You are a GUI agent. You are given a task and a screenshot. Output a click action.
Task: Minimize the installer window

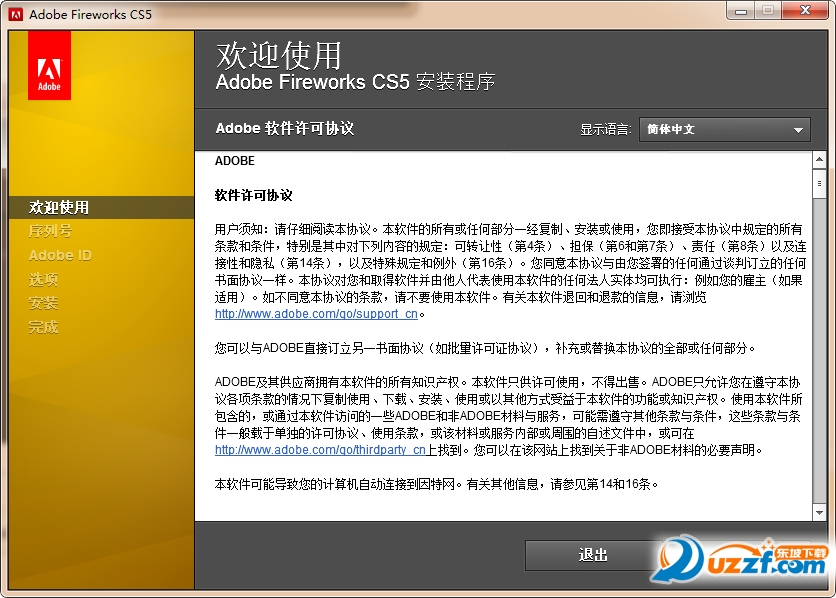point(741,11)
